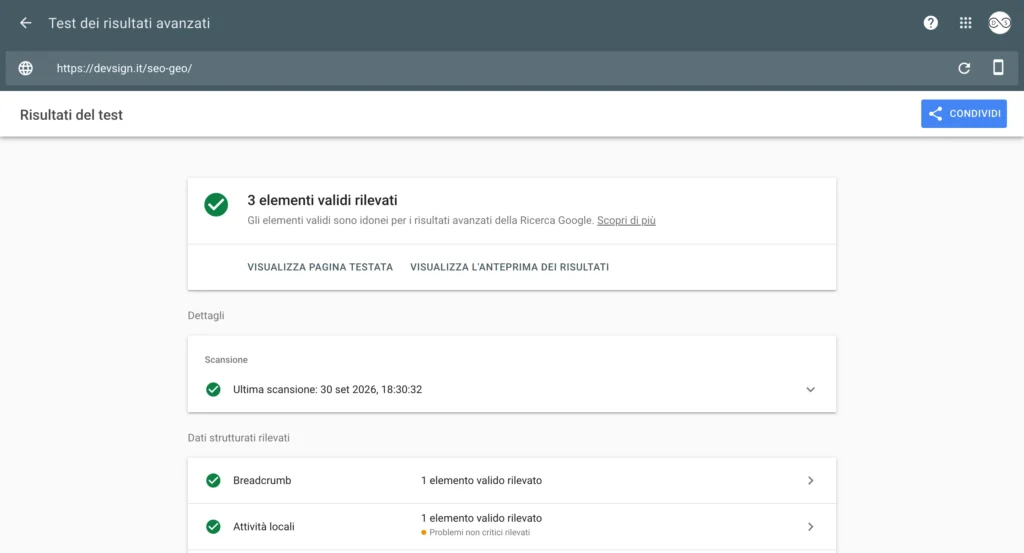Image resolution: width=1024 pixels, height=553 pixels.
Task: Switch device with the smartphone icon
Action: click(998, 67)
